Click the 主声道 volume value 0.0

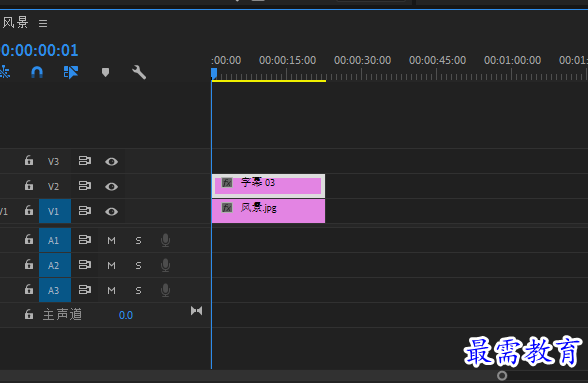click(126, 315)
